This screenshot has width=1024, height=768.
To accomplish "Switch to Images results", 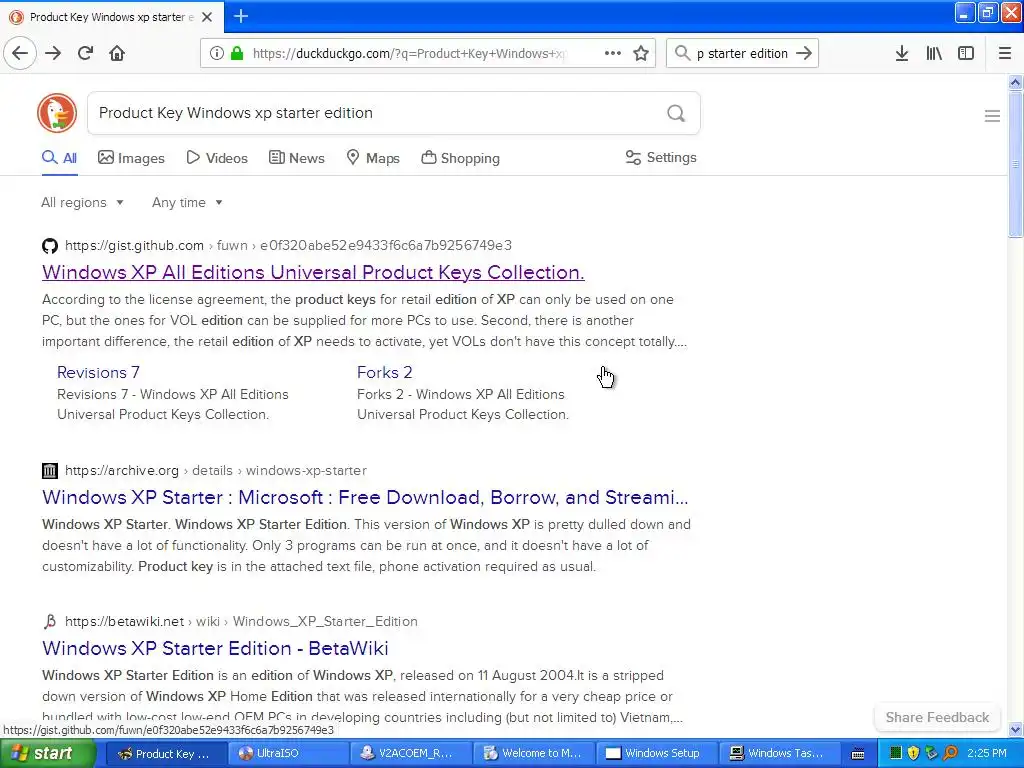I will point(131,158).
